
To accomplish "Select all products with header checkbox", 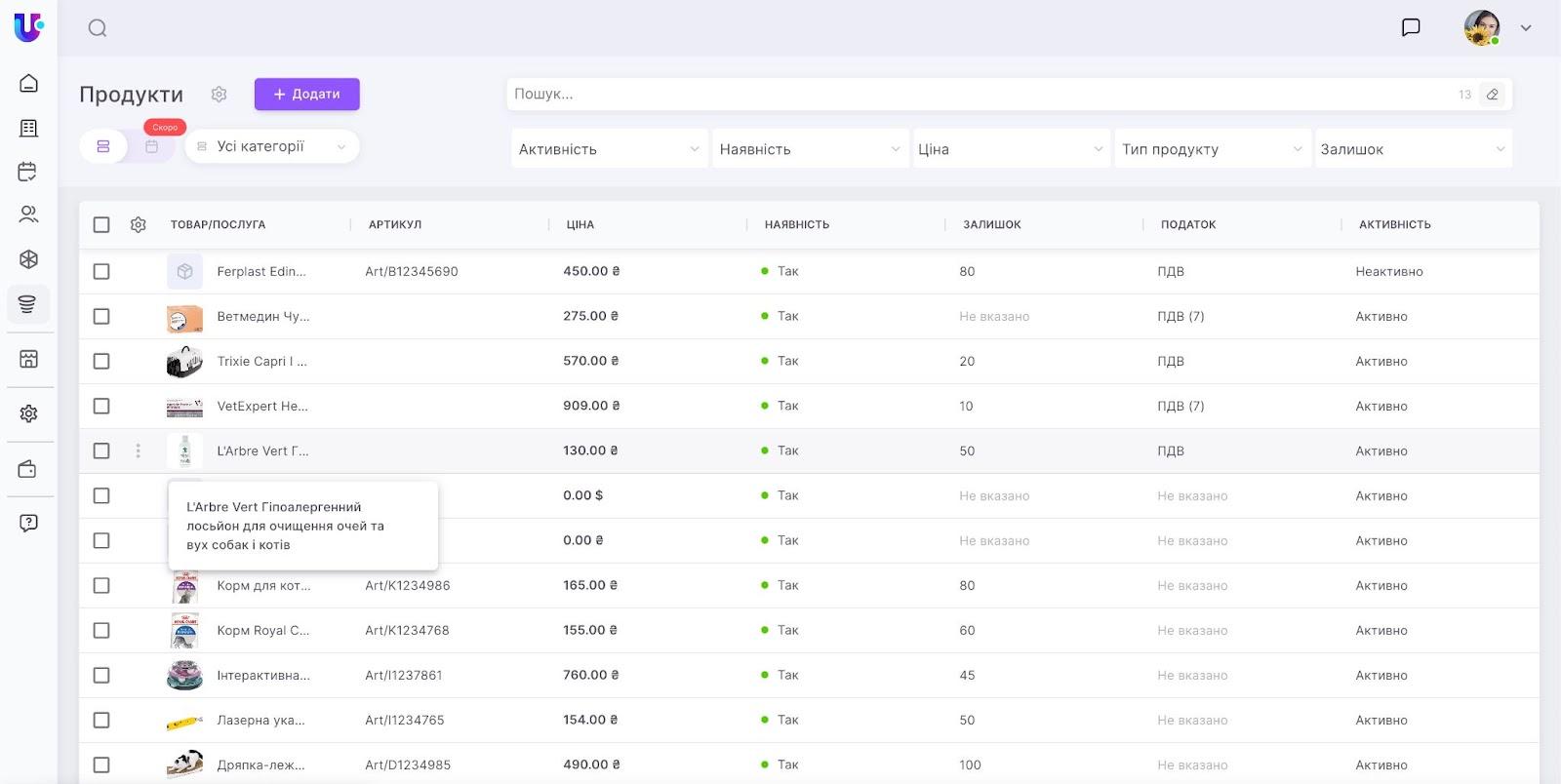I will pyautogui.click(x=101, y=224).
